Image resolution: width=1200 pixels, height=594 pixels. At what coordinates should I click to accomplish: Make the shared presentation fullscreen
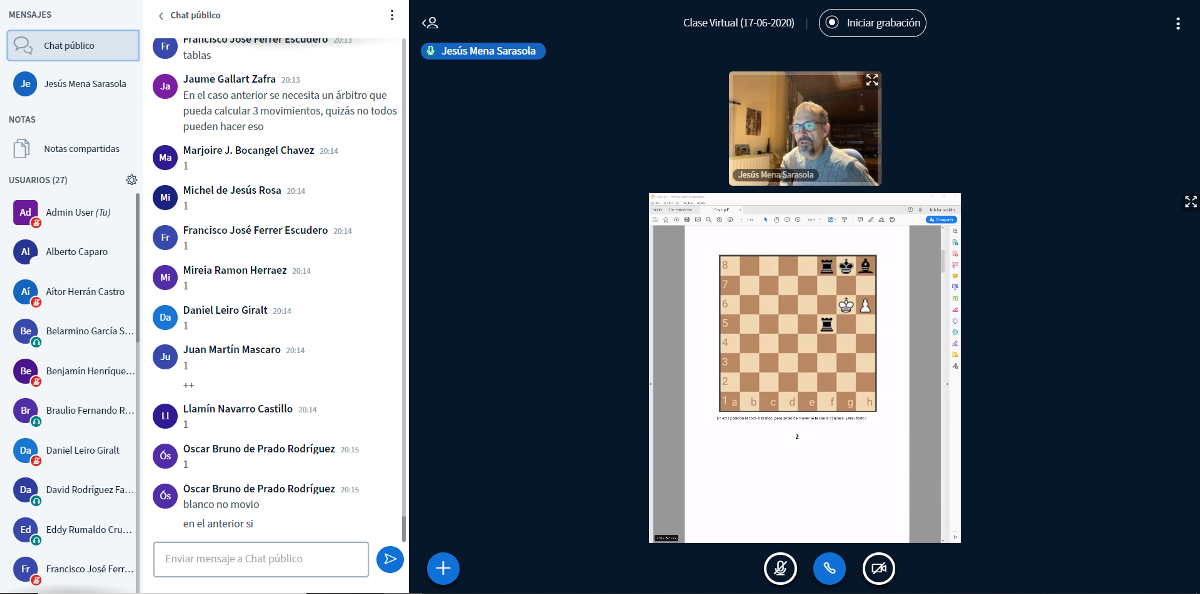[1190, 201]
